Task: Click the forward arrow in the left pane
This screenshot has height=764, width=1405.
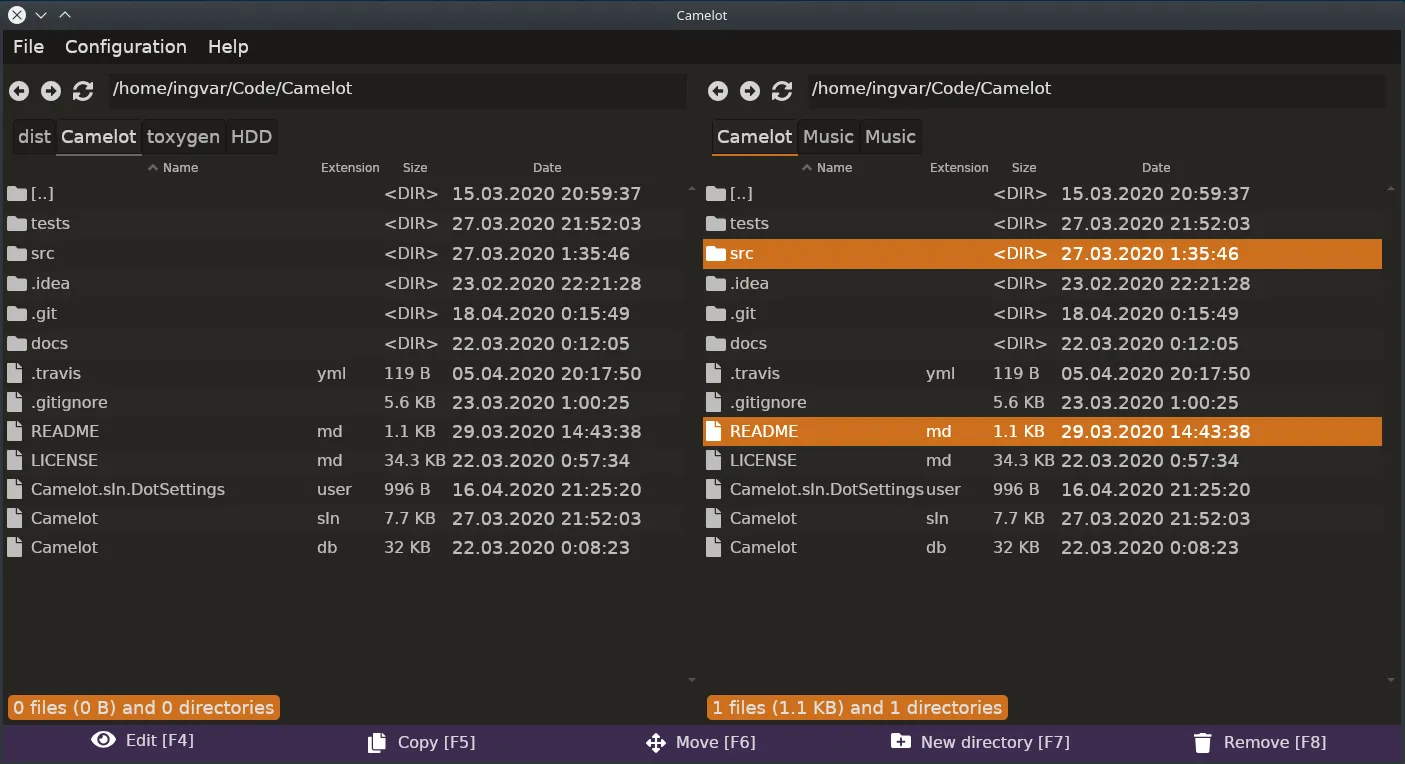Action: click(x=51, y=91)
